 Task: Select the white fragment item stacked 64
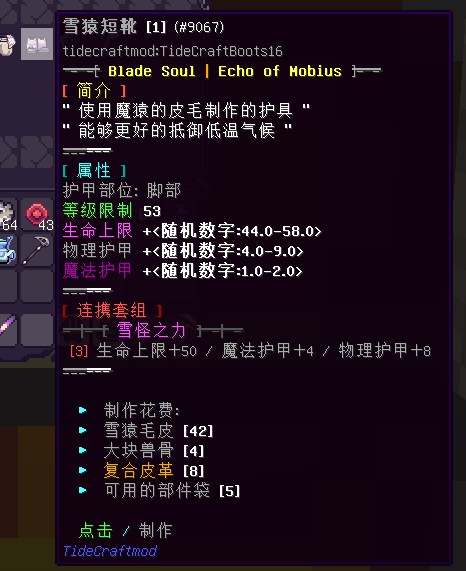(8, 215)
